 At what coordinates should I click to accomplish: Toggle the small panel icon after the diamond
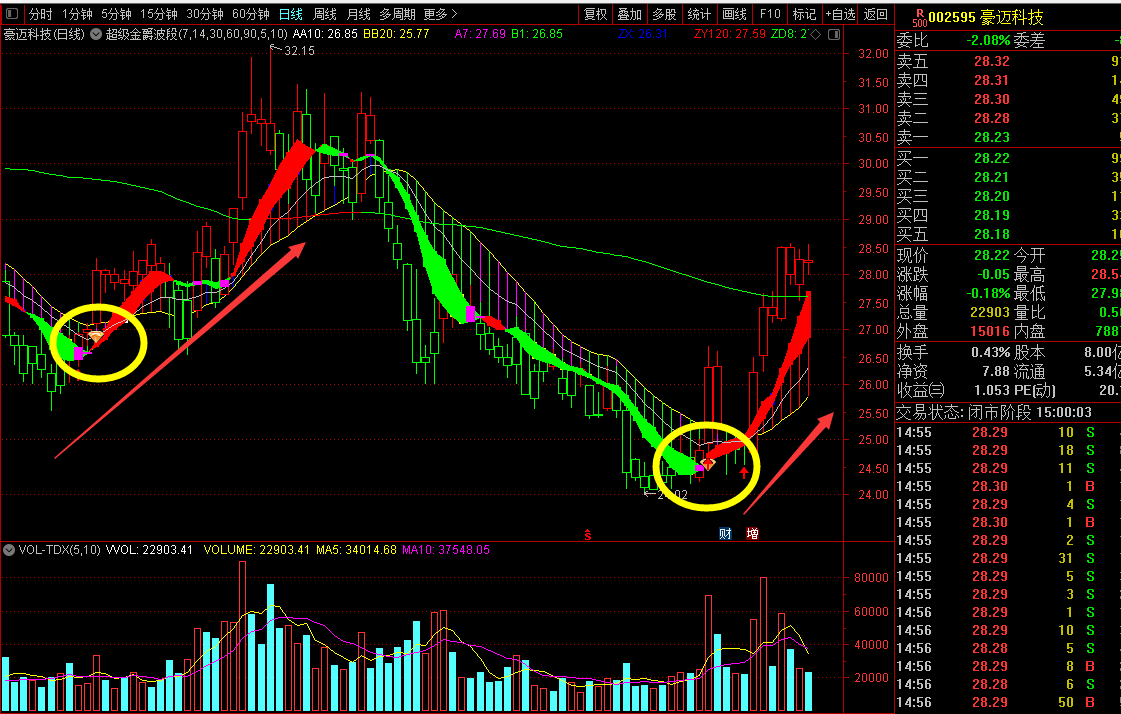tap(834, 34)
